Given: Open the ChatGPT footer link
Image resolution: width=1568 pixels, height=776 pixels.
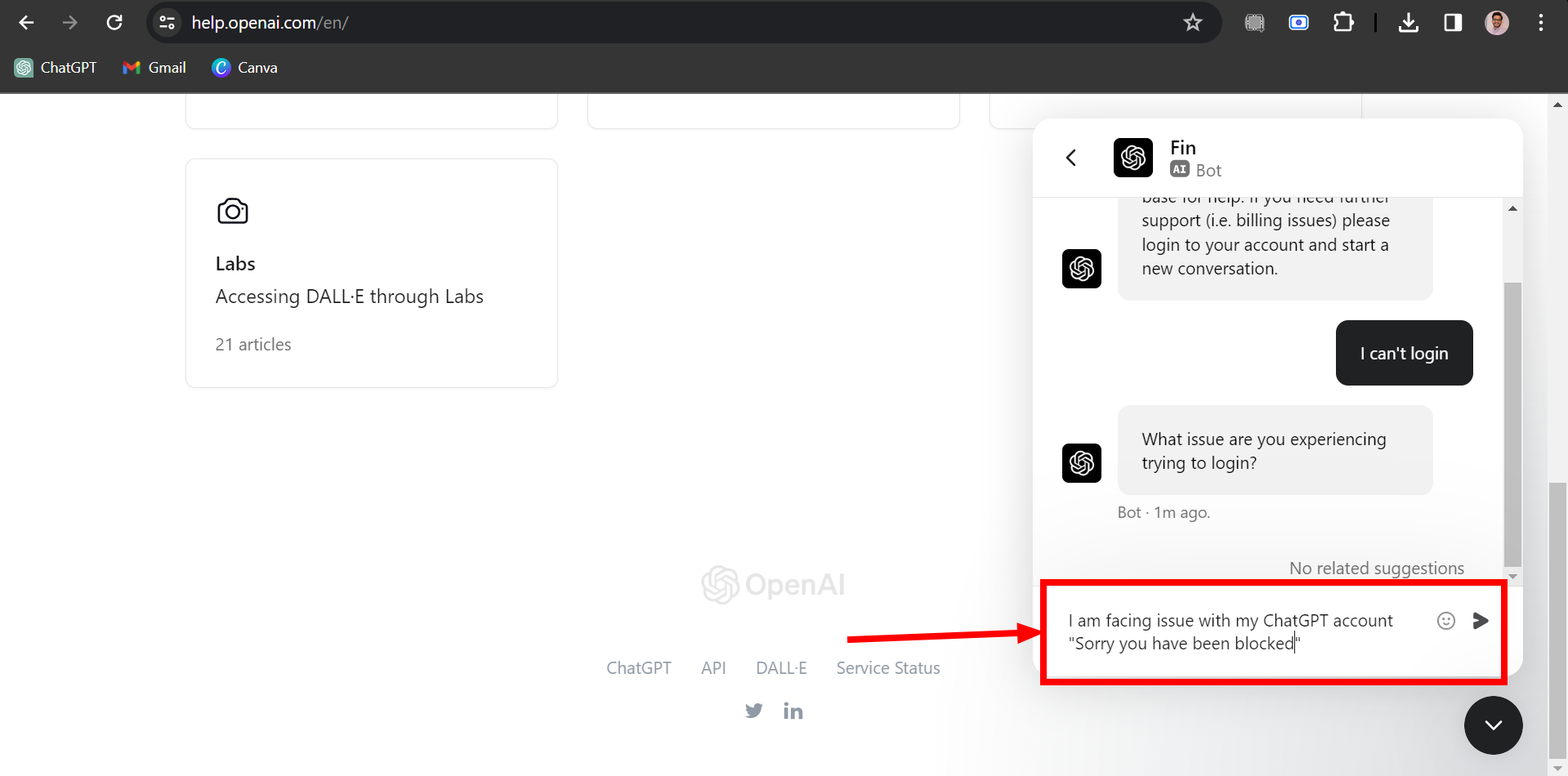Looking at the screenshot, I should 639,668.
